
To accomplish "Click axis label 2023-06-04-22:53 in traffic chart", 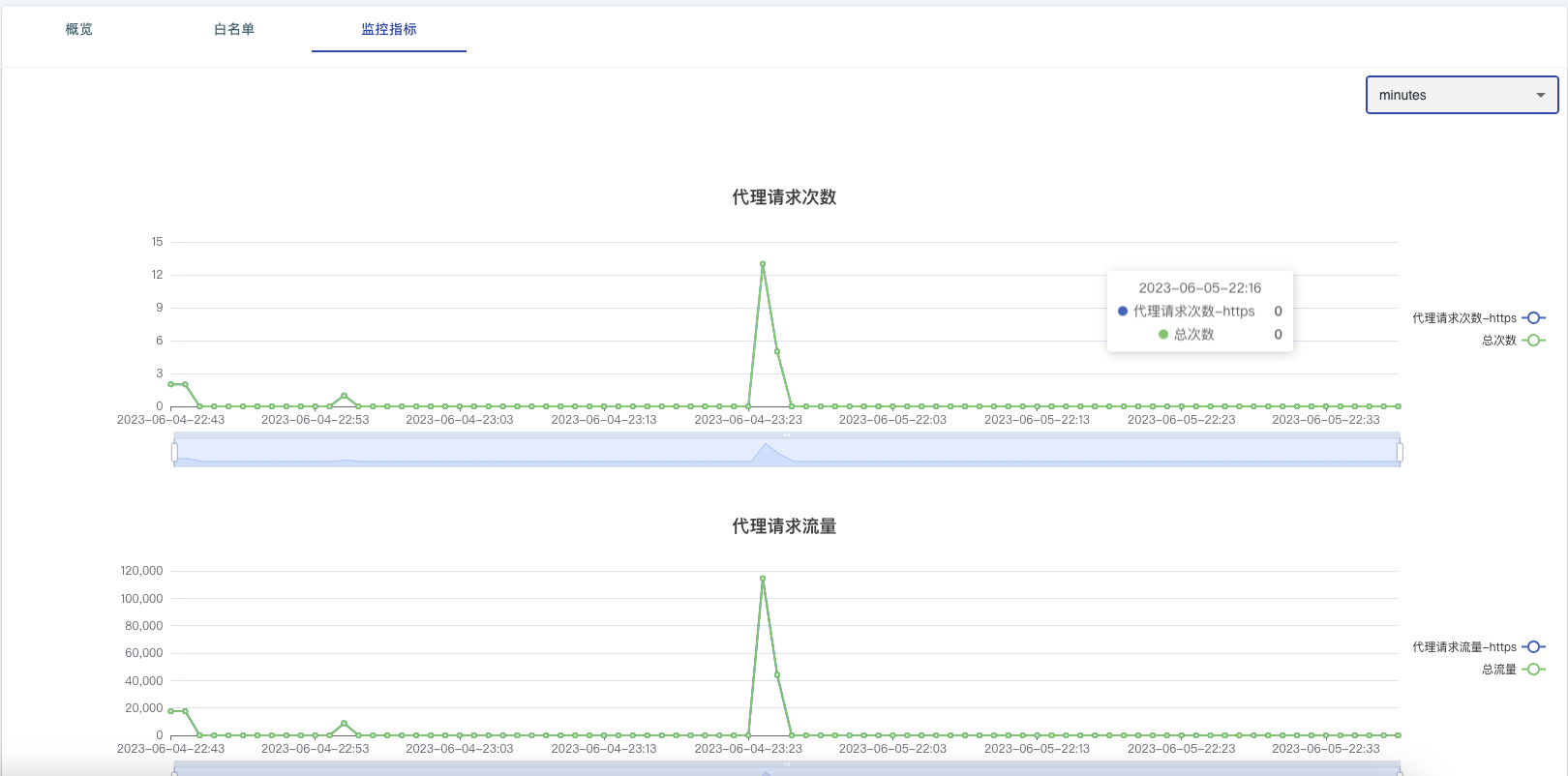I will pos(315,748).
